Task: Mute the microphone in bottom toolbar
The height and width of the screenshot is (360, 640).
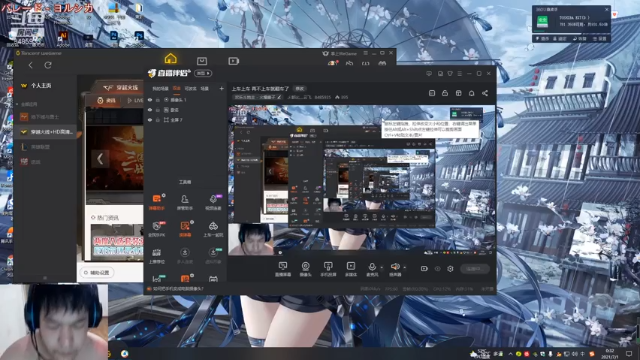Action: coord(372,267)
